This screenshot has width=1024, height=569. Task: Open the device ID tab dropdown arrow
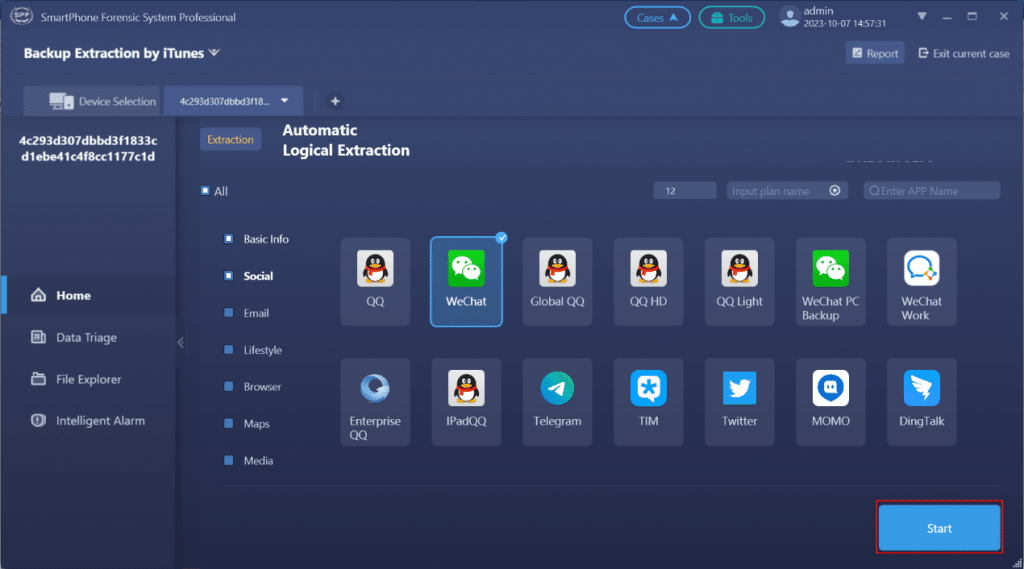point(285,101)
